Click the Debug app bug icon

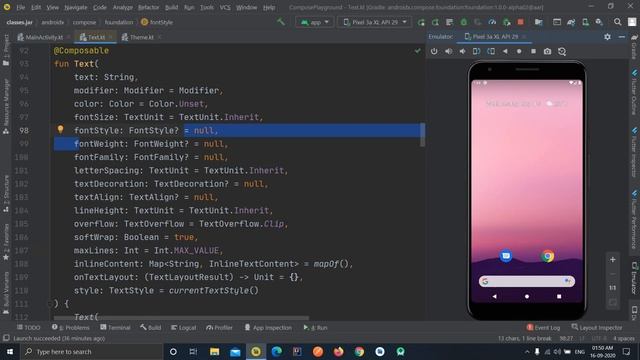coord(464,22)
